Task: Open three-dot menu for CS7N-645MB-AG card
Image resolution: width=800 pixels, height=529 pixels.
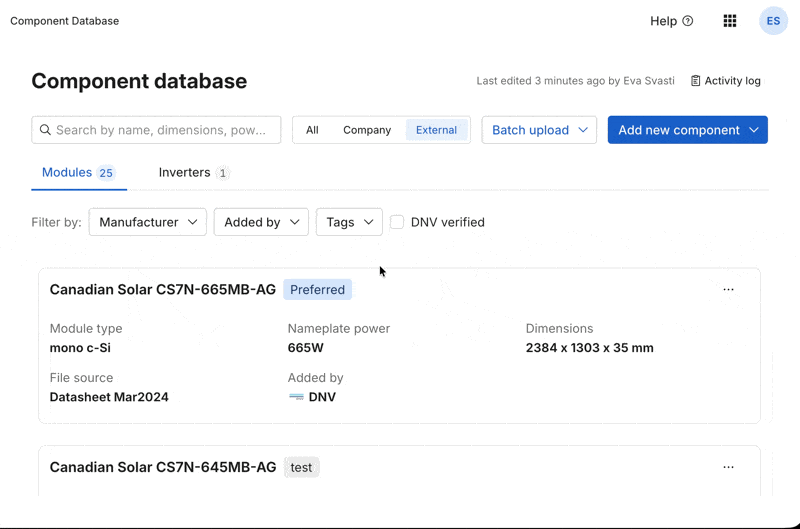Action: (x=728, y=467)
